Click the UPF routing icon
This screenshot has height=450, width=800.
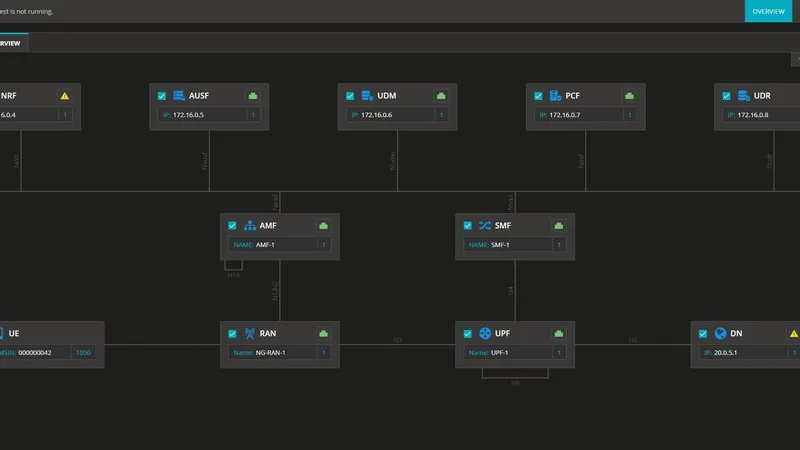coord(485,333)
